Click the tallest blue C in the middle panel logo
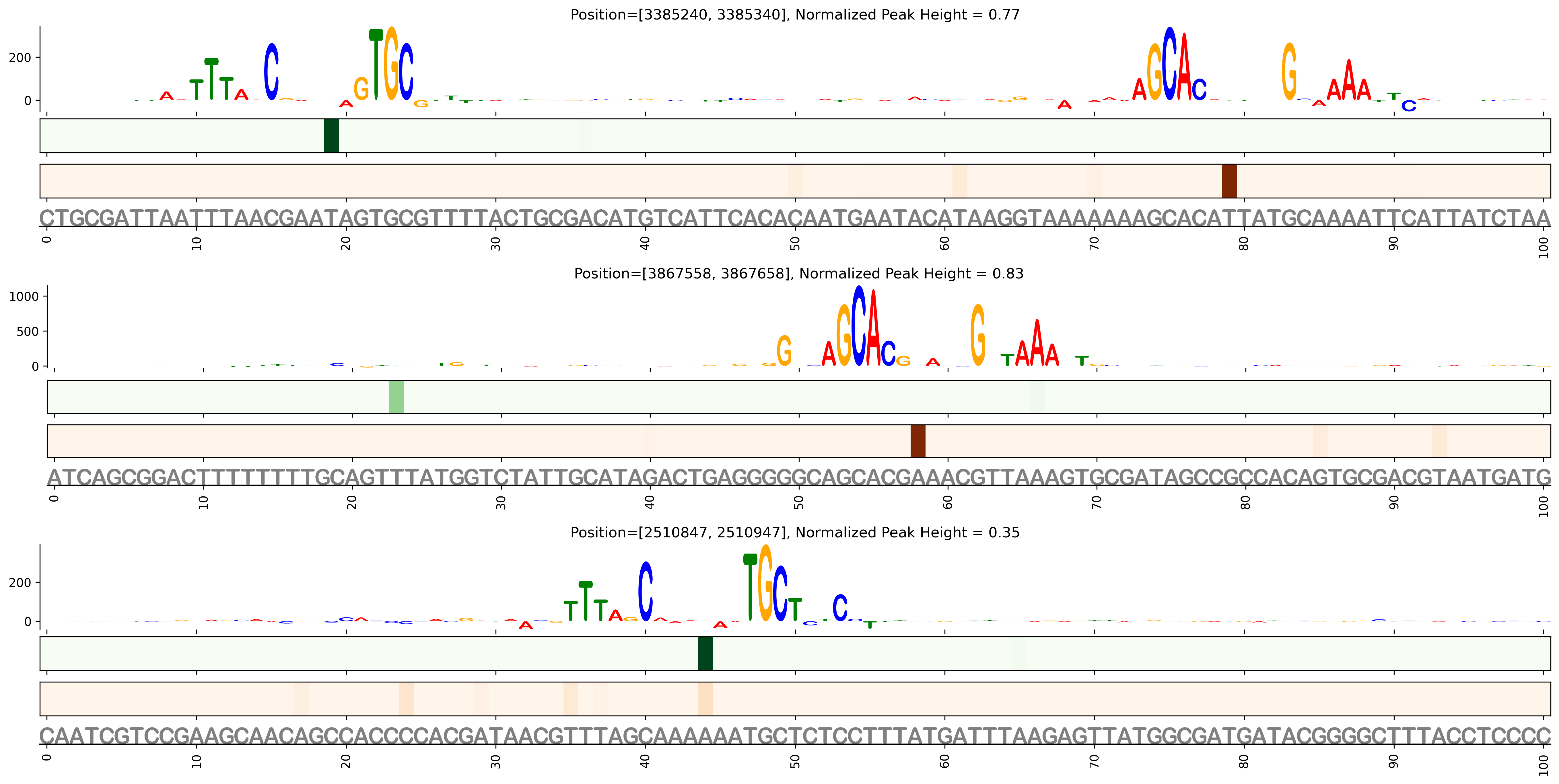 (858, 325)
